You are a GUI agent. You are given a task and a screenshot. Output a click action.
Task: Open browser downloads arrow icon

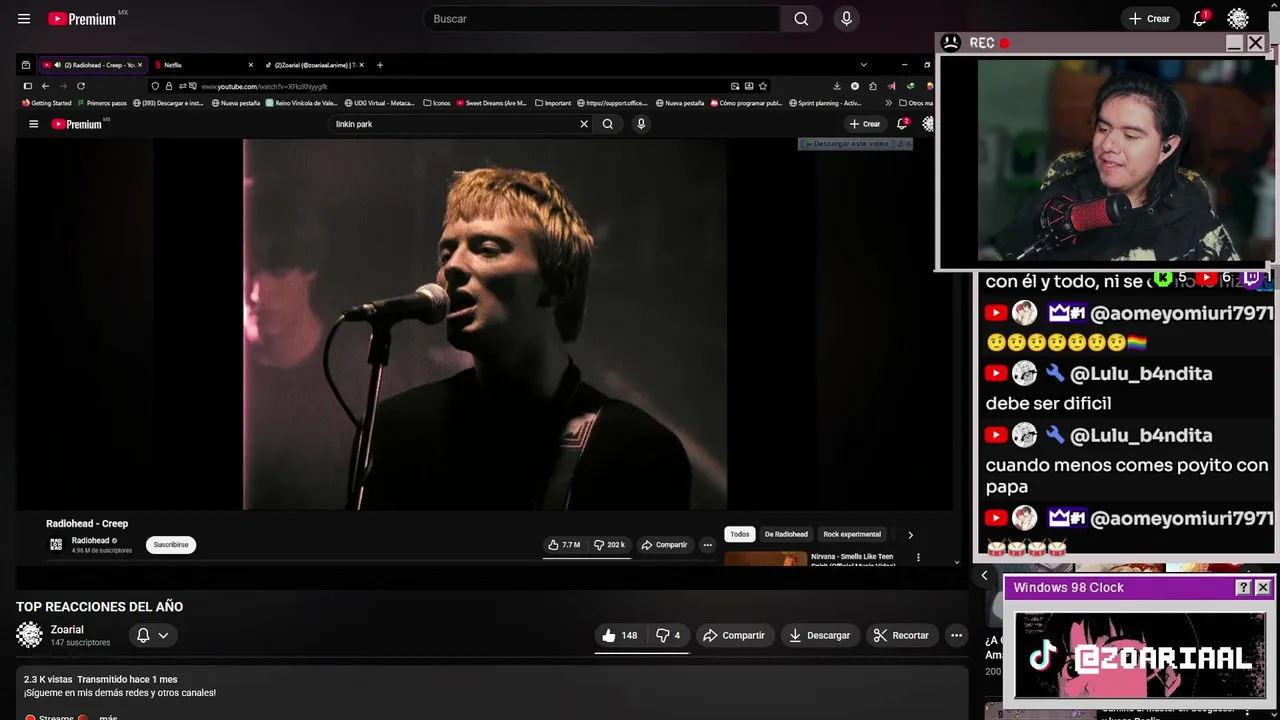pos(837,86)
